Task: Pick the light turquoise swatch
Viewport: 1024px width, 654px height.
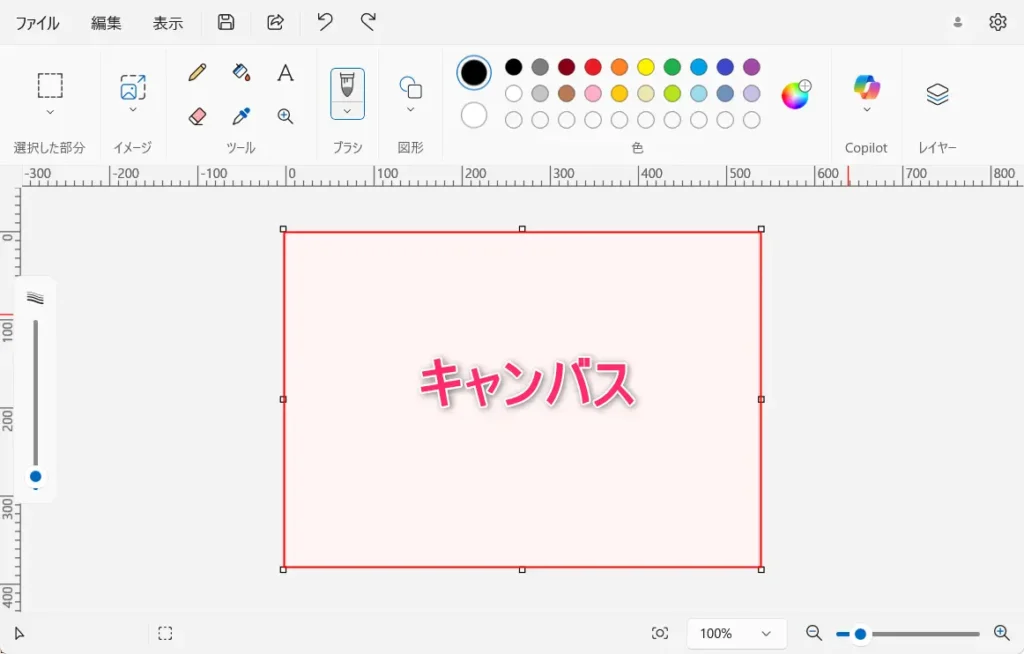Action: click(699, 93)
